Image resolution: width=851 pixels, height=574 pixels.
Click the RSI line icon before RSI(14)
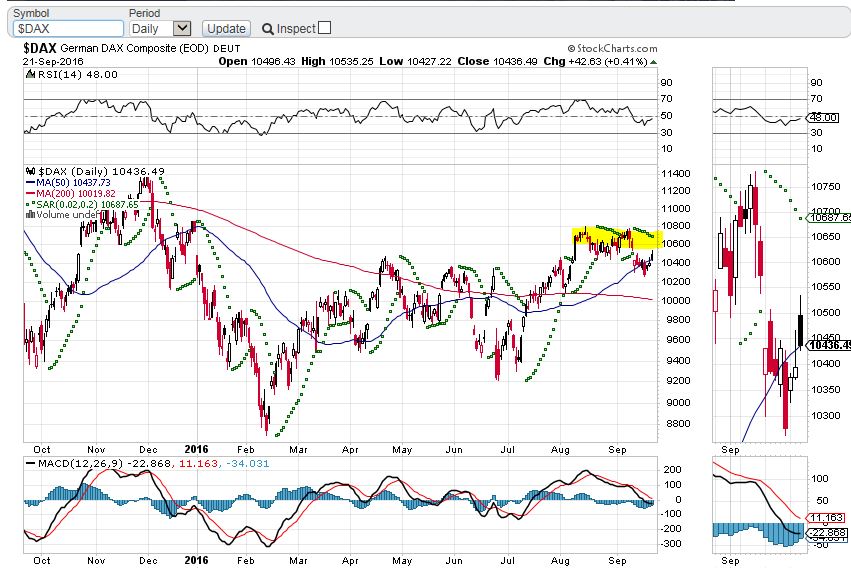[30, 74]
